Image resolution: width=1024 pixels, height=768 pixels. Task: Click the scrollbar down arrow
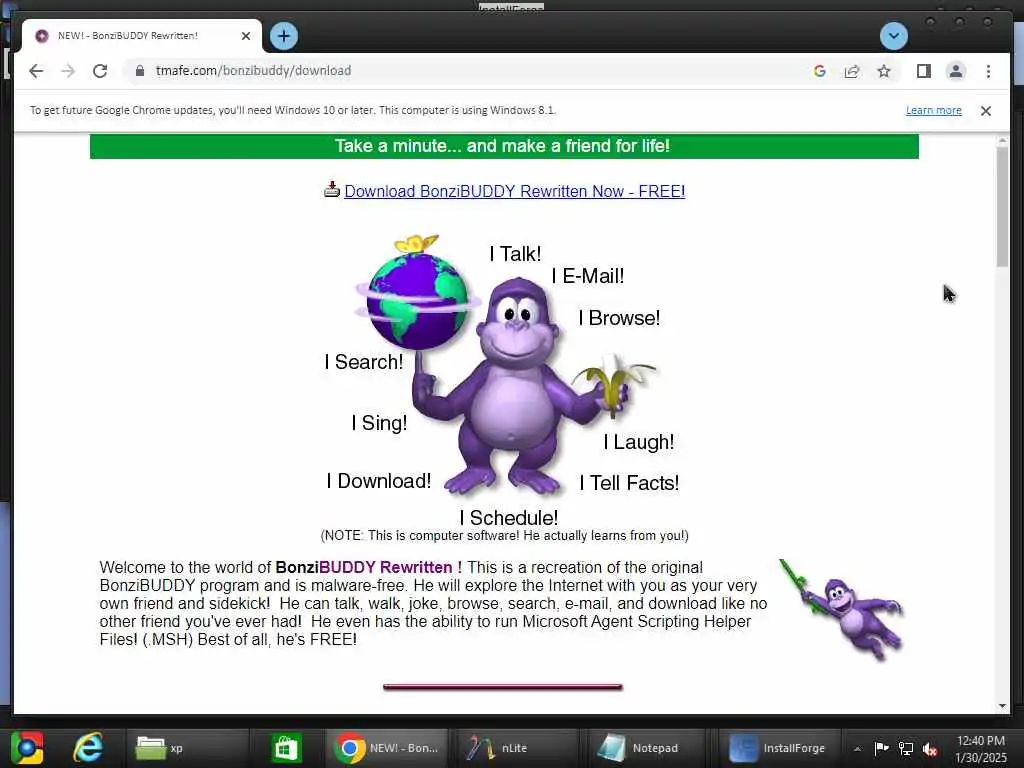pyautogui.click(x=1002, y=706)
